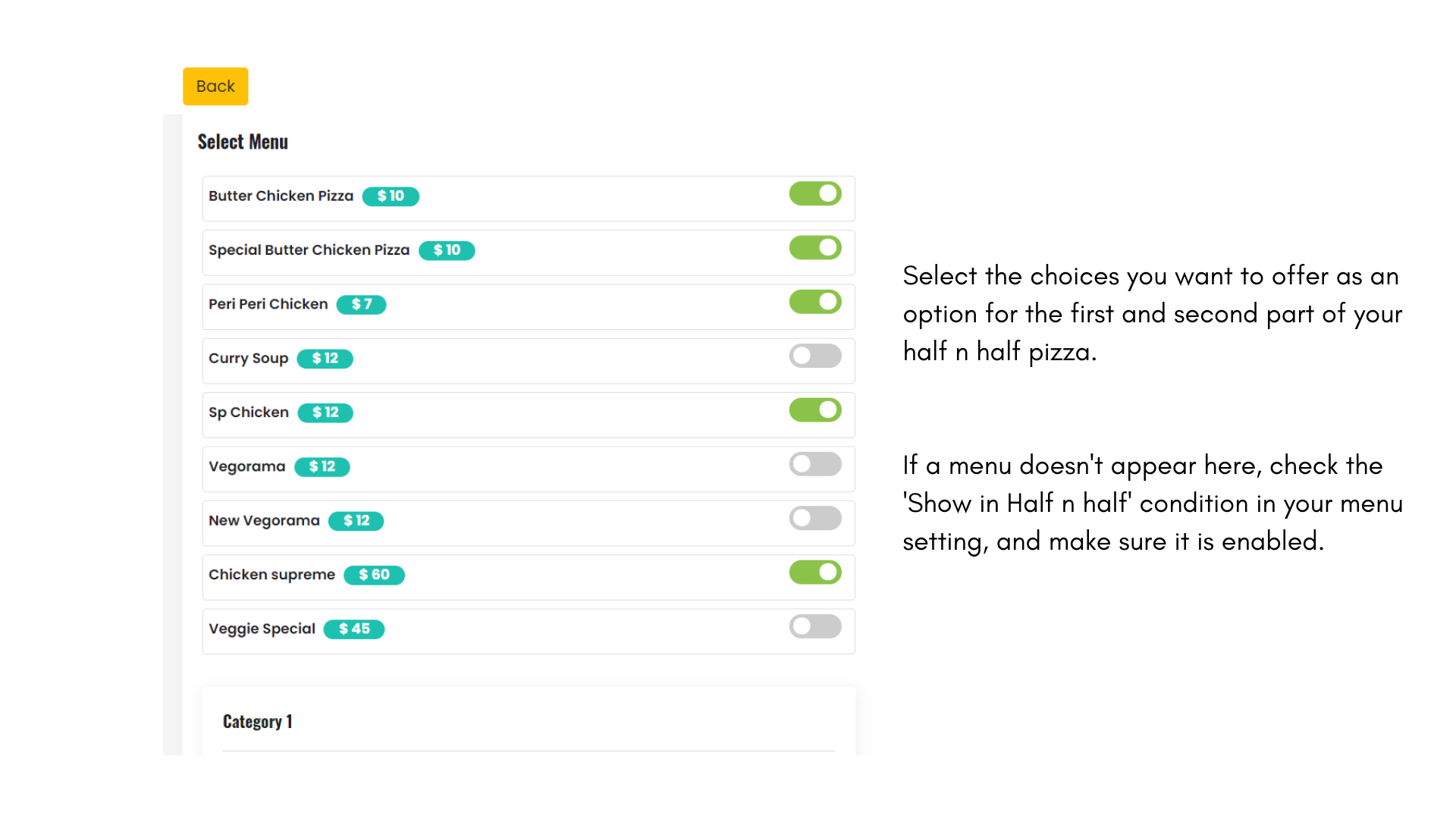
Task: Disable the Butter Chicken Pizza toggle
Action: (815, 194)
